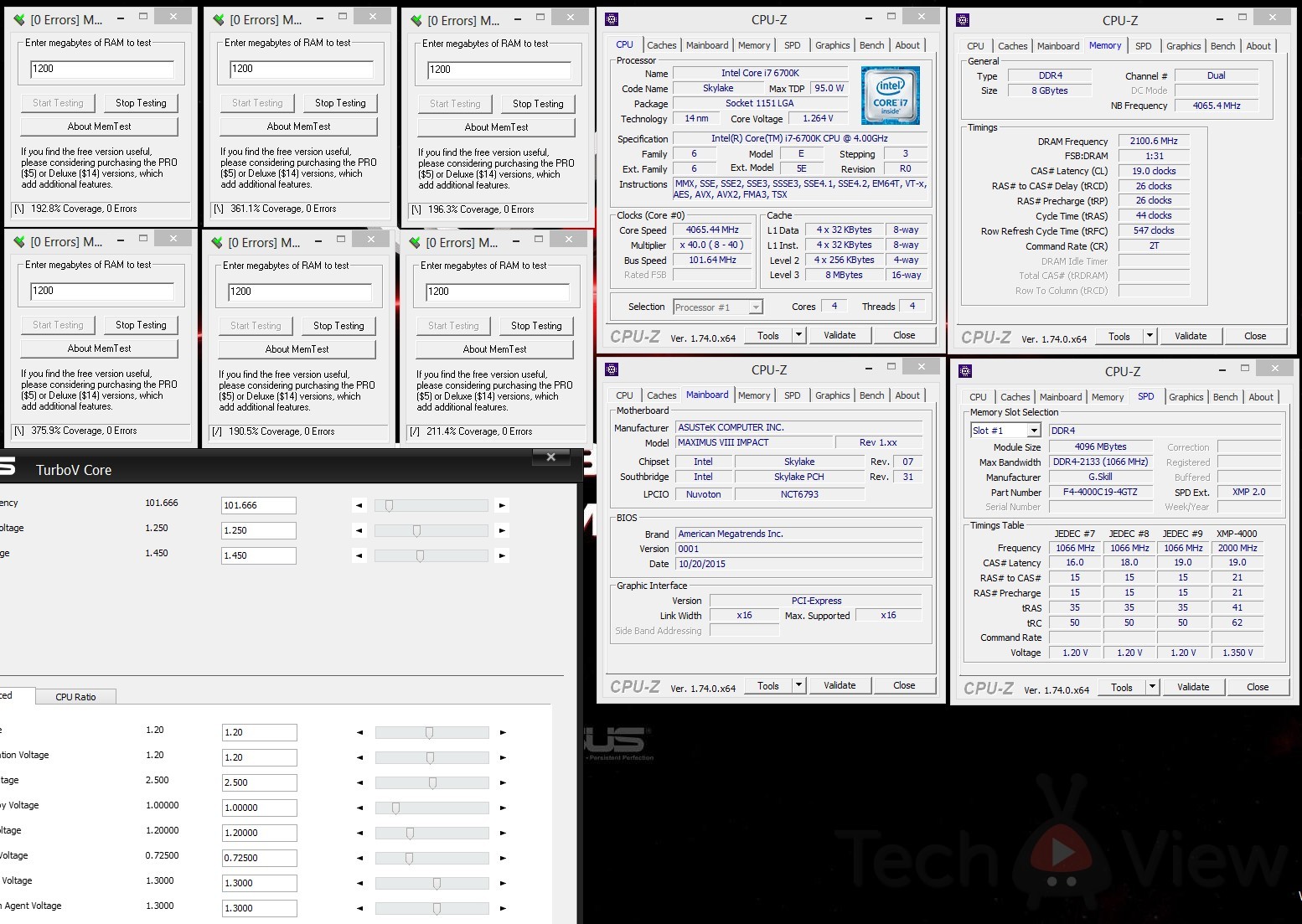
Task: Click the 0.72500 voltage input box in TurboV
Action: pyautogui.click(x=260, y=858)
